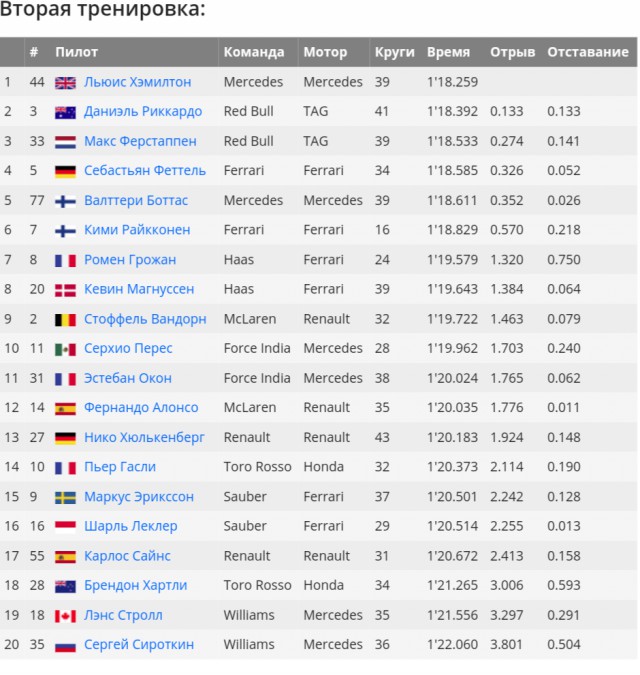640x675 pixels.
Task: Click the Mexican flag beside Серхио Перес
Action: click(65, 349)
